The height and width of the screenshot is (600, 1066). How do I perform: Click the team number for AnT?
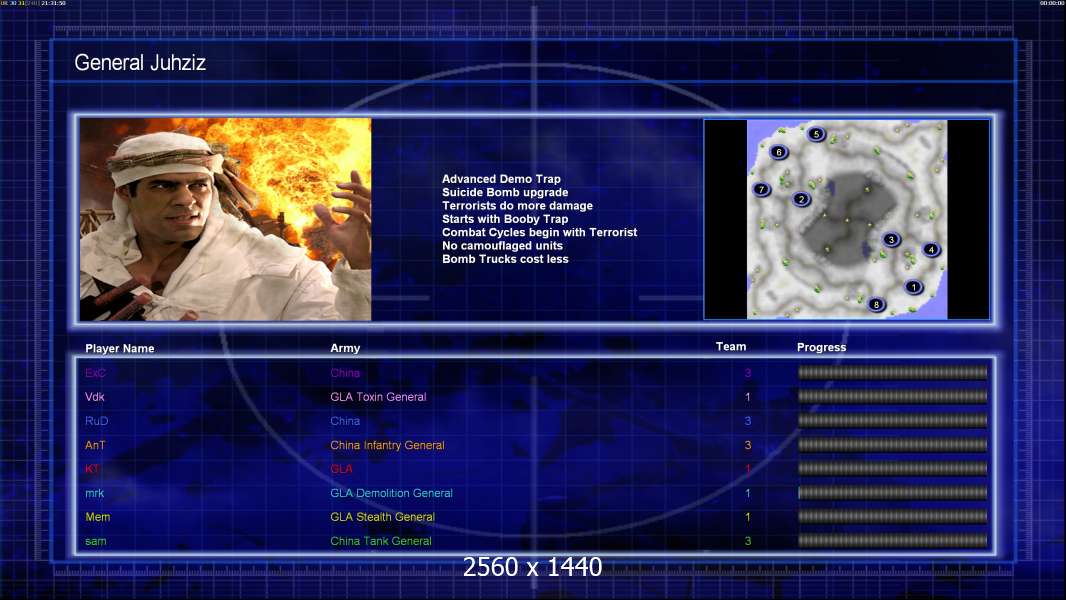747,445
